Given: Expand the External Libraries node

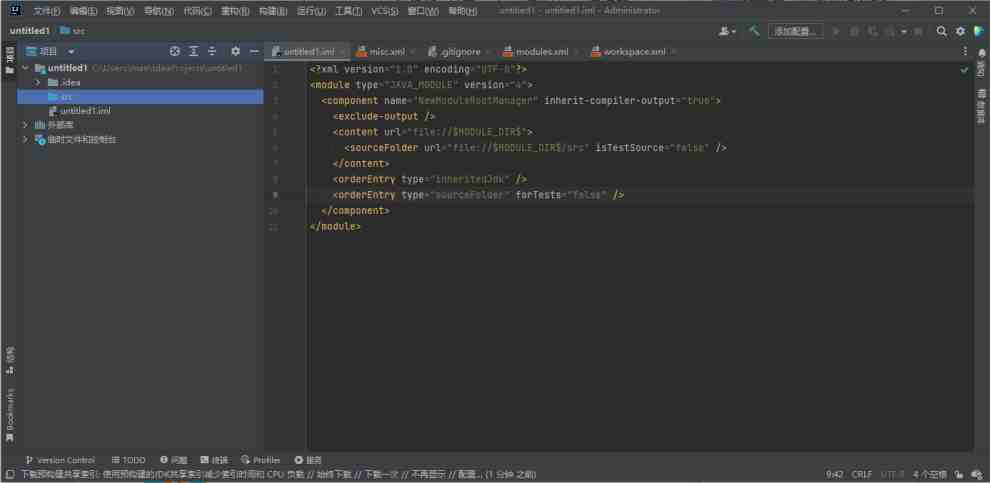Looking at the screenshot, I should [x=25, y=125].
